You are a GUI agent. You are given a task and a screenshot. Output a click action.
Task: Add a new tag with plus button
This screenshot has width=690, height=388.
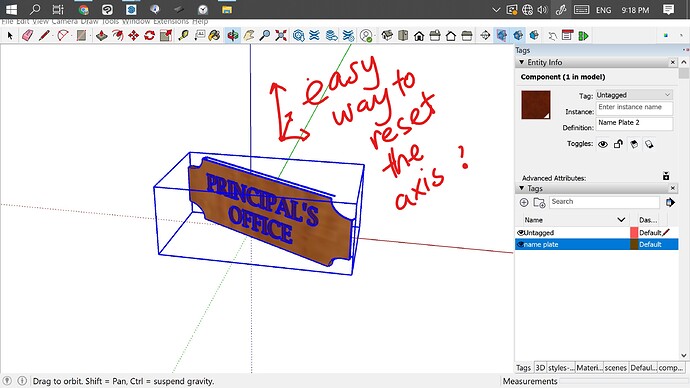pos(524,202)
